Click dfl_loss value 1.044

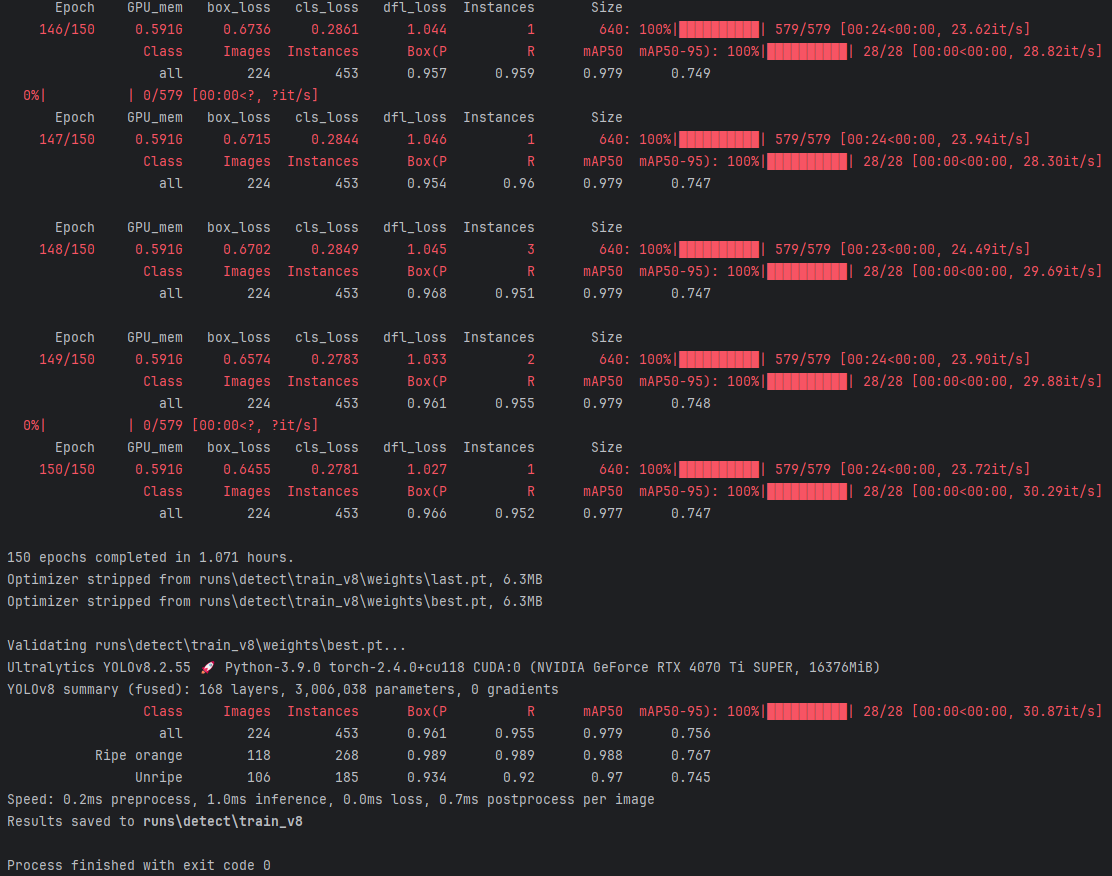click(x=427, y=30)
